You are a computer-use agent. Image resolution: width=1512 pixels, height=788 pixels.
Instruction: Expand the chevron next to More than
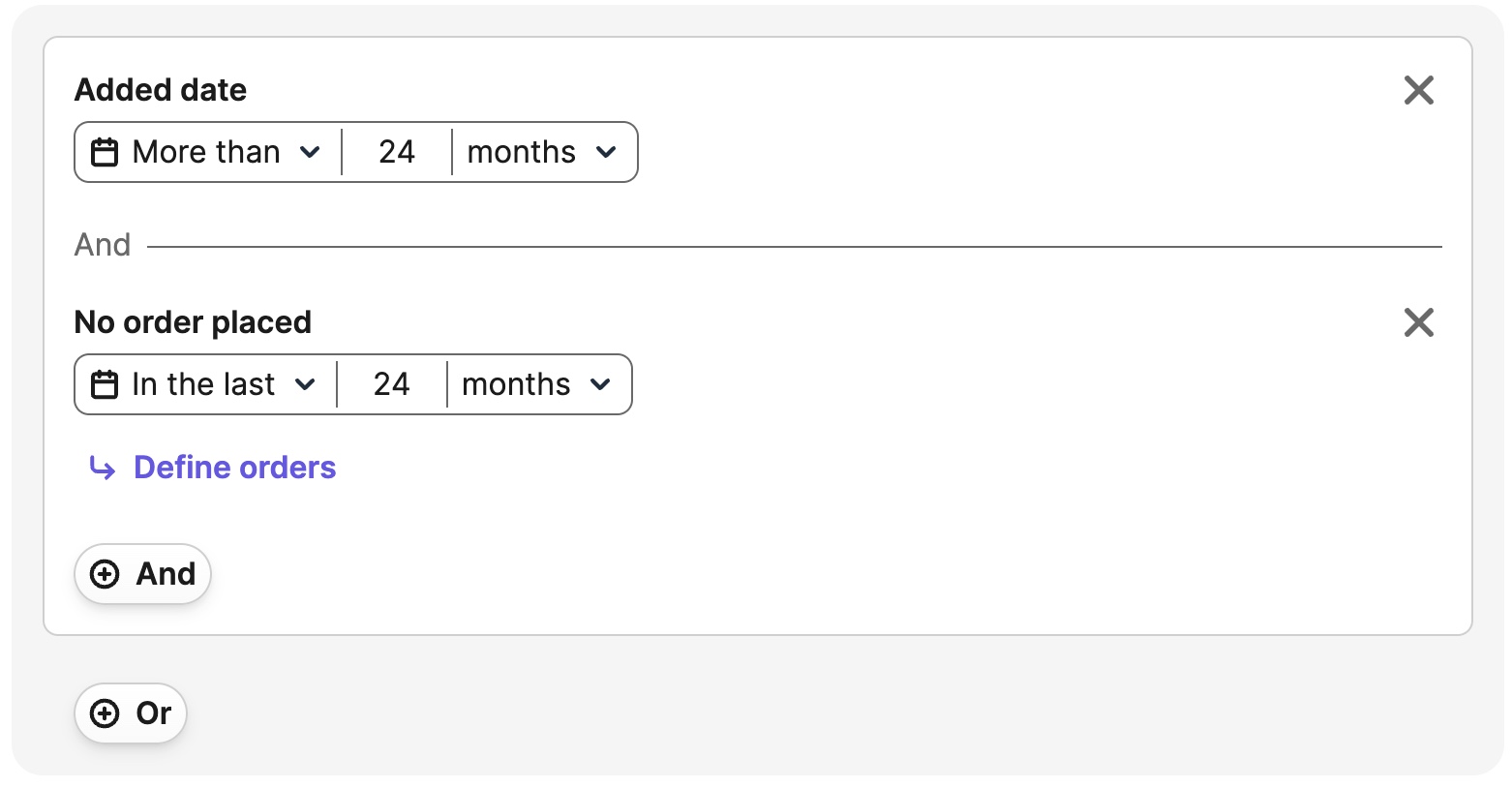[310, 152]
